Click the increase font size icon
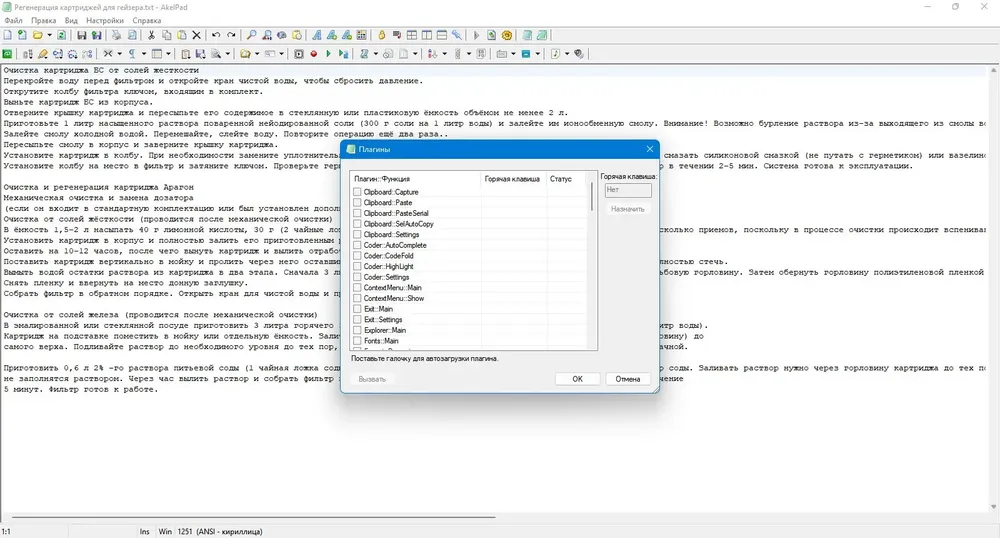Viewport: 1000px width, 538px height. pos(332,36)
